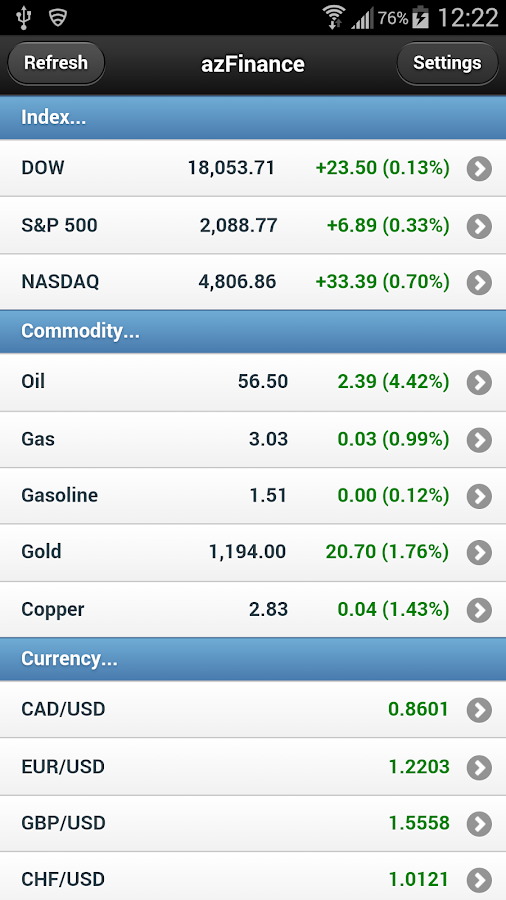The width and height of the screenshot is (506, 900).
Task: Tap the azFinance title text
Action: point(252,64)
